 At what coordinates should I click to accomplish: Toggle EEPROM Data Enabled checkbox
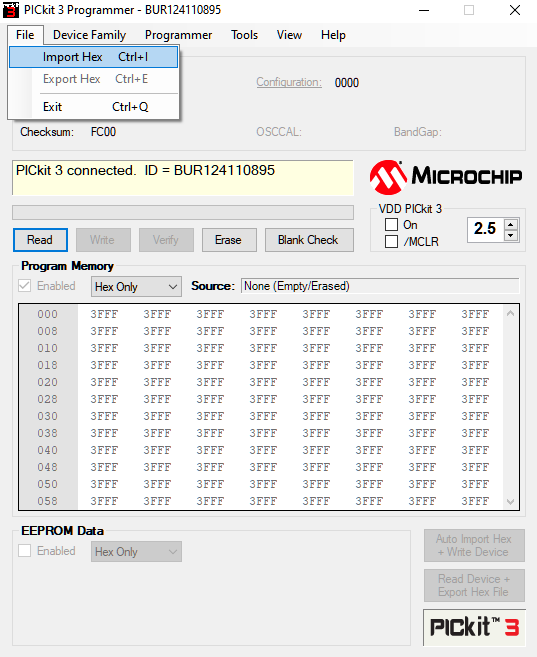pyautogui.click(x=25, y=551)
